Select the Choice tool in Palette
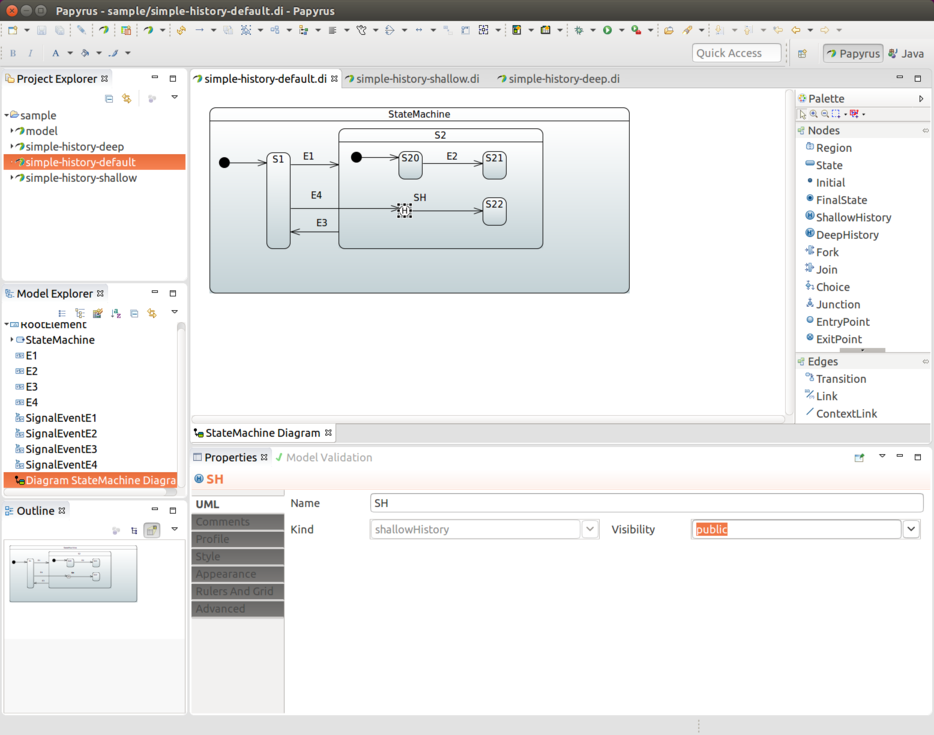This screenshot has height=735, width=934. coord(827,286)
